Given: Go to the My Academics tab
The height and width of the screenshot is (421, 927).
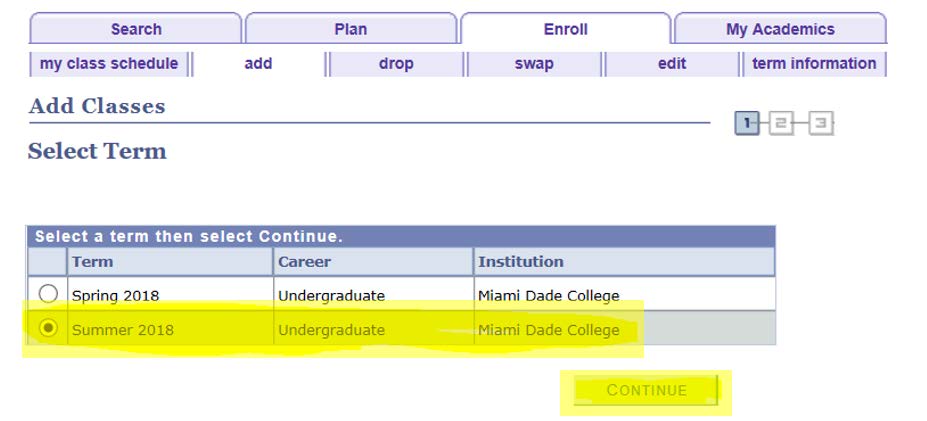Looking at the screenshot, I should point(780,29).
